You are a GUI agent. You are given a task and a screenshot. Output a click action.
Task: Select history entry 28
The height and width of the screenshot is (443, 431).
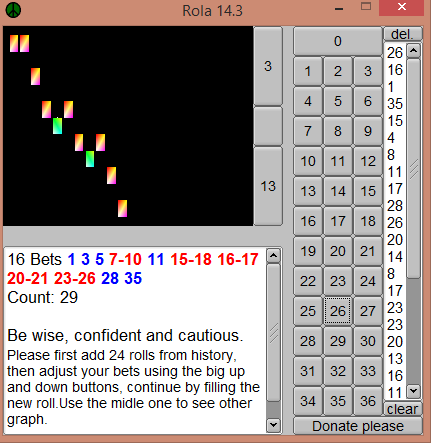click(395, 206)
